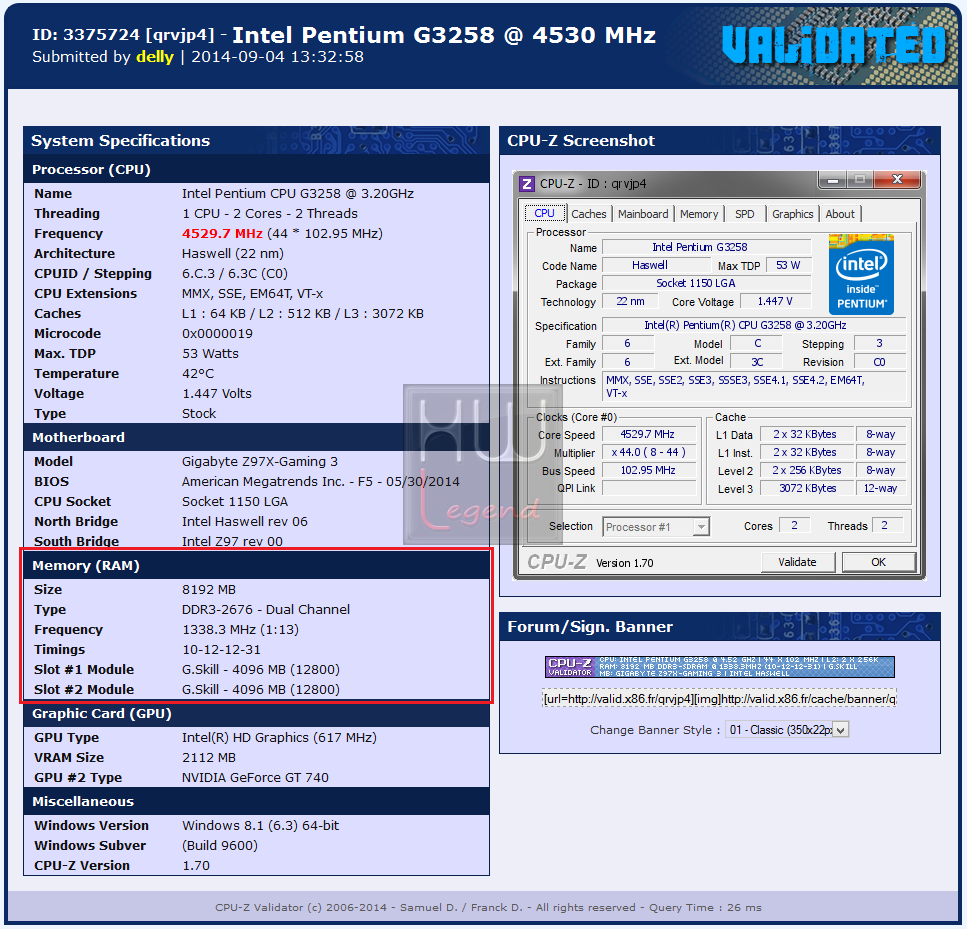Screen dimensions: 967x929
Task: Click the Slot #1 Module G.Skill entry
Action: click(261, 670)
